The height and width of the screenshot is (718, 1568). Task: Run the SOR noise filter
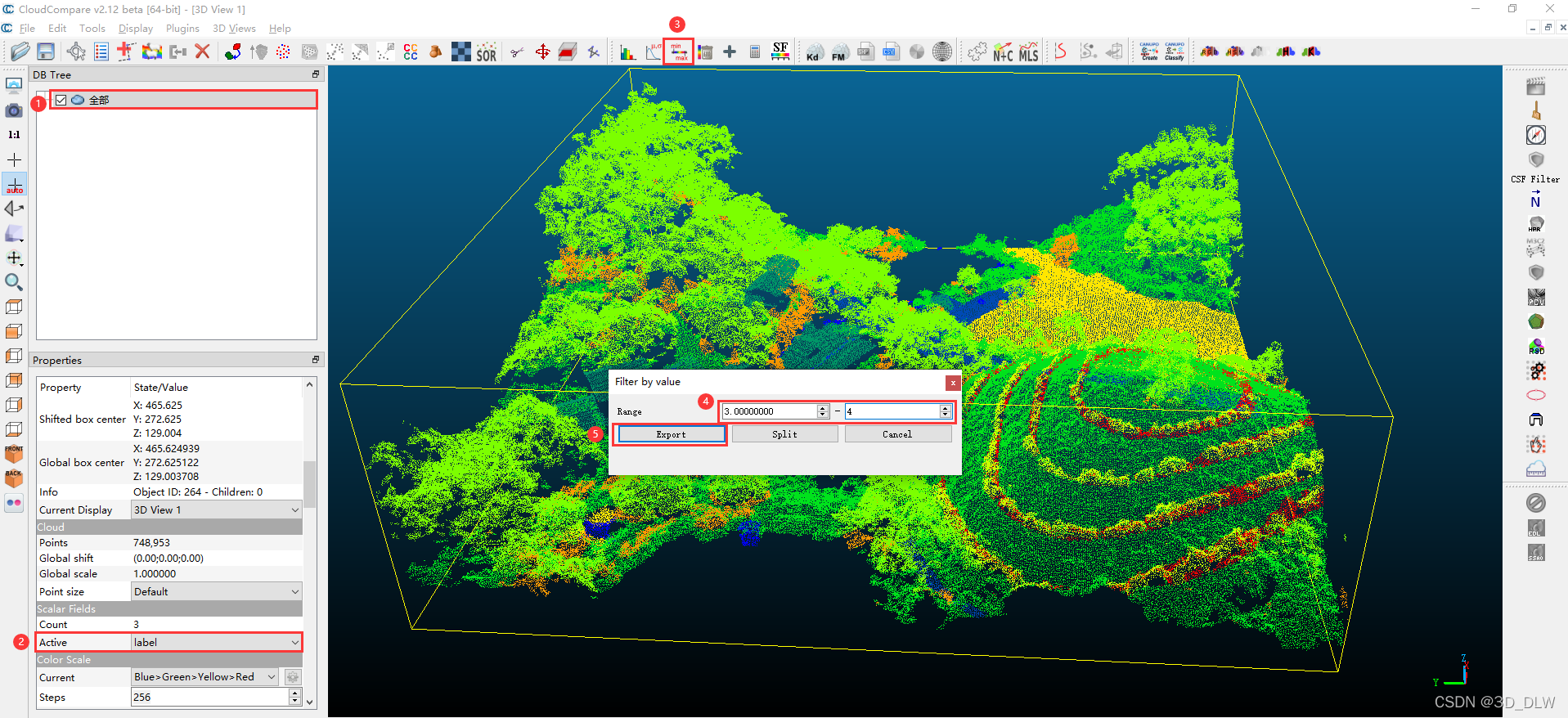(x=487, y=52)
